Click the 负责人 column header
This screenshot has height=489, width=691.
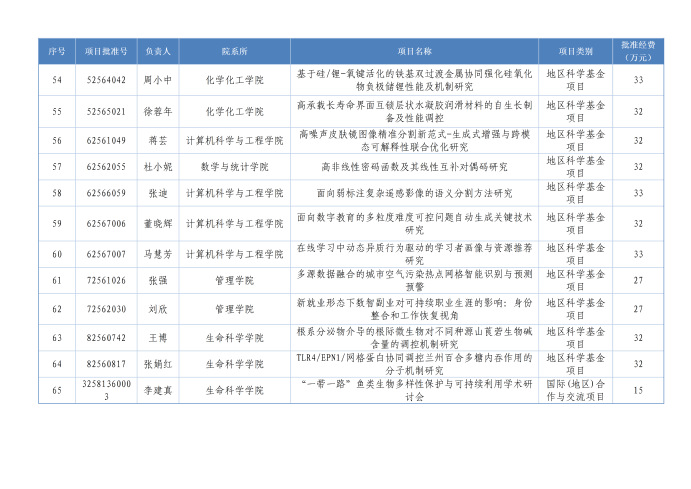coord(158,51)
